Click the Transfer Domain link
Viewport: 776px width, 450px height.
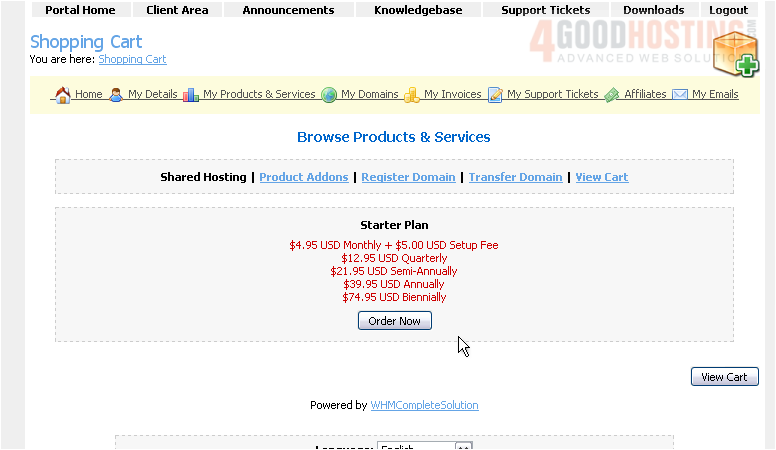[515, 177]
